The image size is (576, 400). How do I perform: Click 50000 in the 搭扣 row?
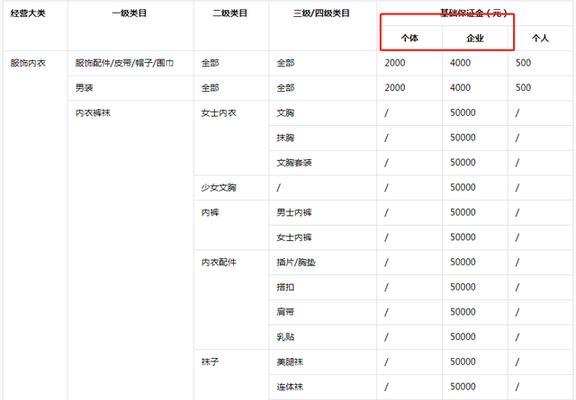pos(463,287)
